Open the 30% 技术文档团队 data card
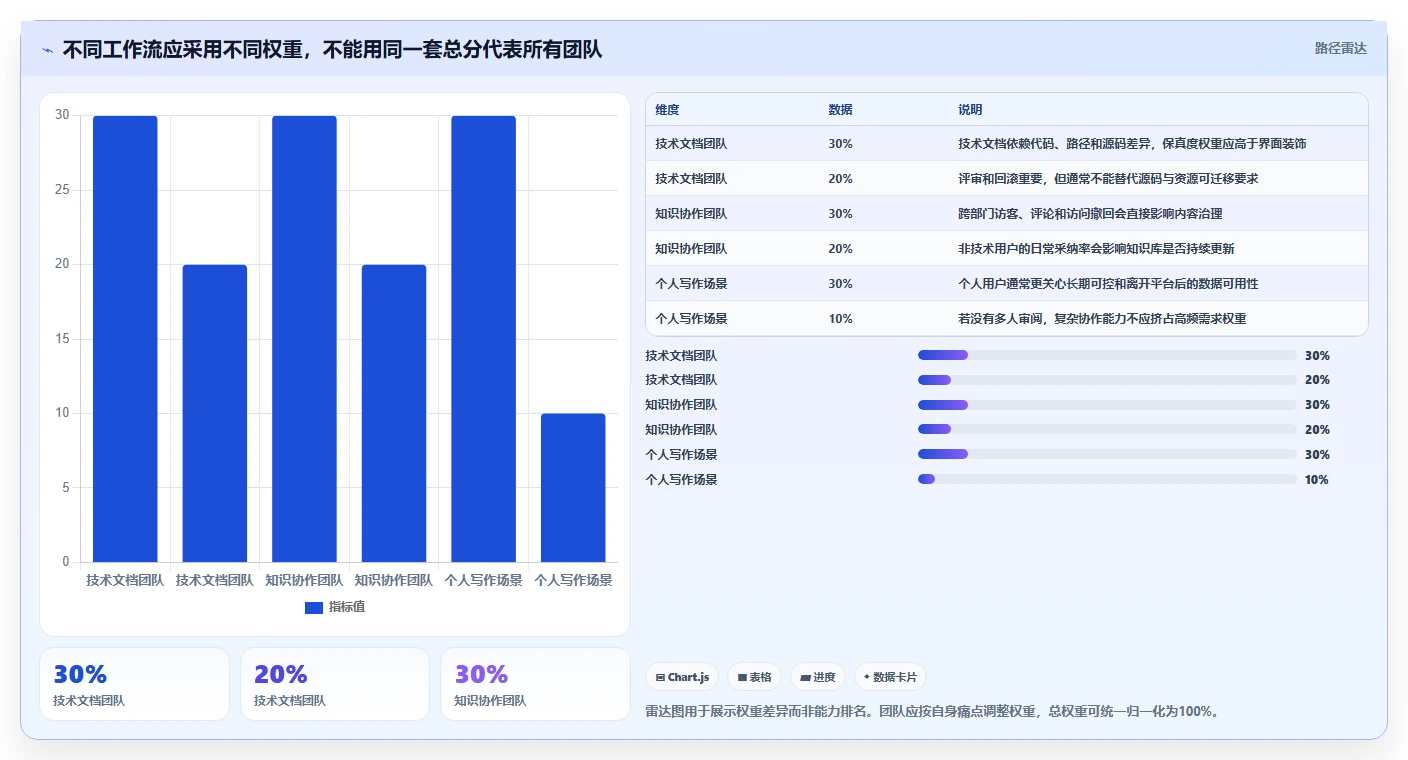This screenshot has width=1408, height=760. point(134,684)
